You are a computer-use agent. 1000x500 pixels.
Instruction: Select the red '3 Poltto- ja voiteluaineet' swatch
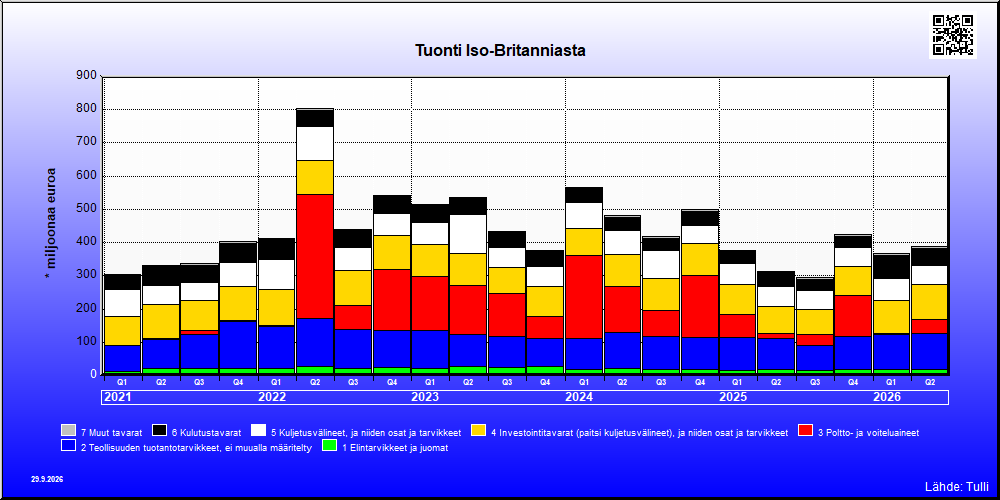[x=806, y=430]
